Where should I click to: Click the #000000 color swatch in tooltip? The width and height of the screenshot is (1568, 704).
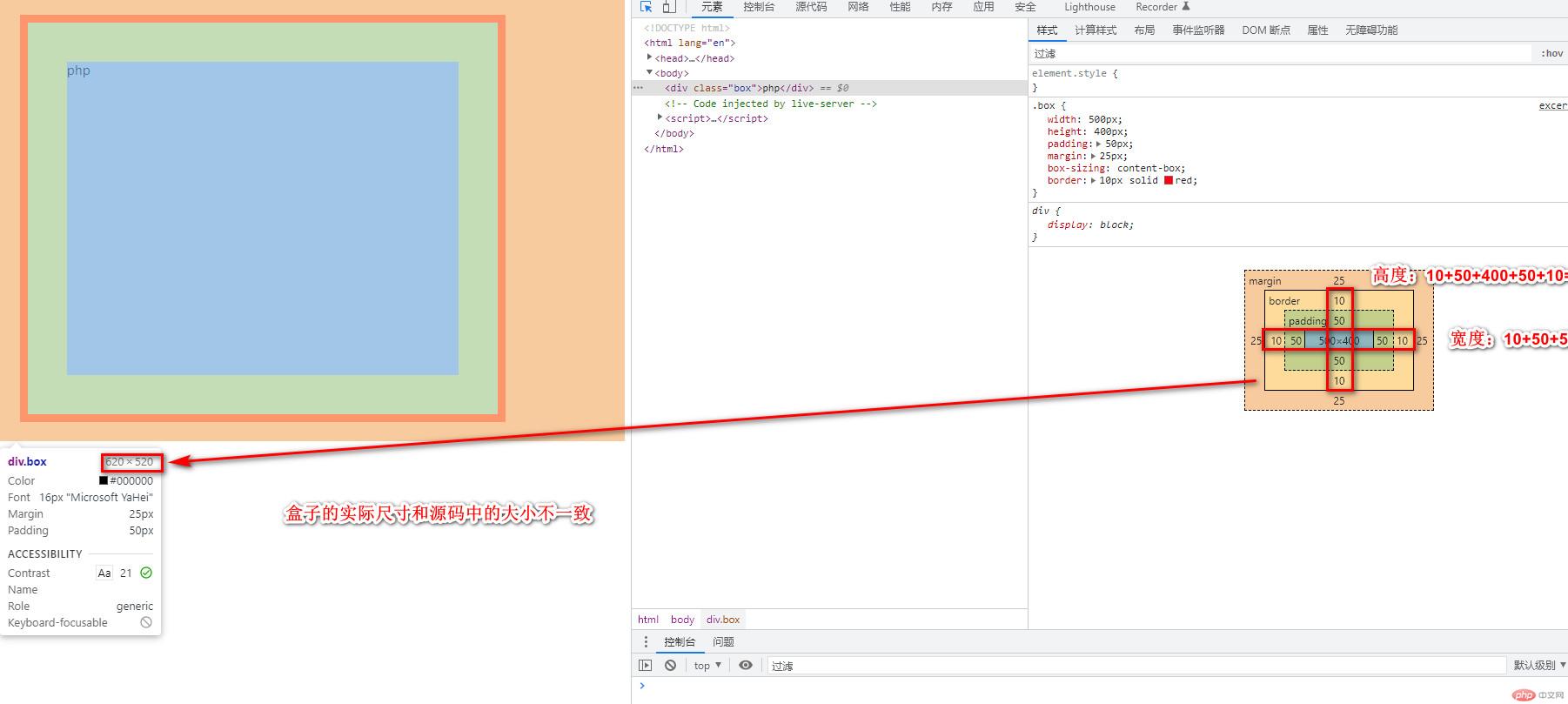click(104, 480)
